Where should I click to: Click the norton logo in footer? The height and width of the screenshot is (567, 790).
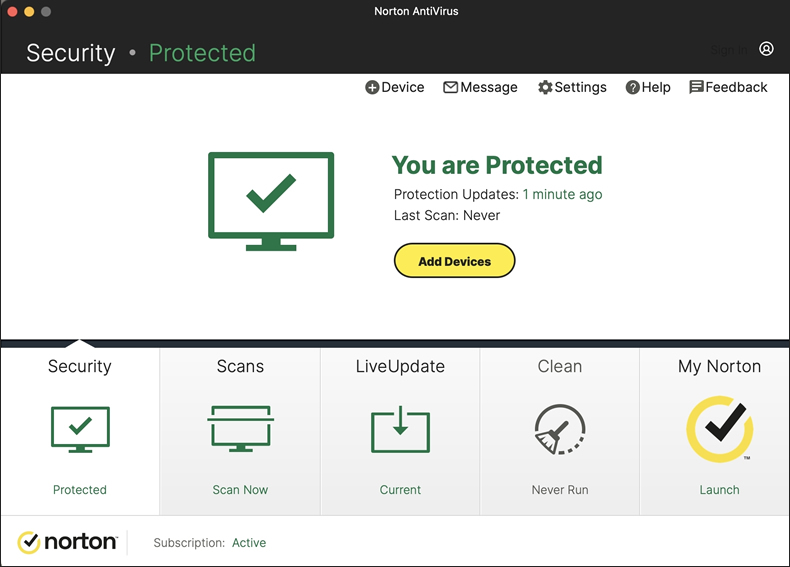pos(68,542)
